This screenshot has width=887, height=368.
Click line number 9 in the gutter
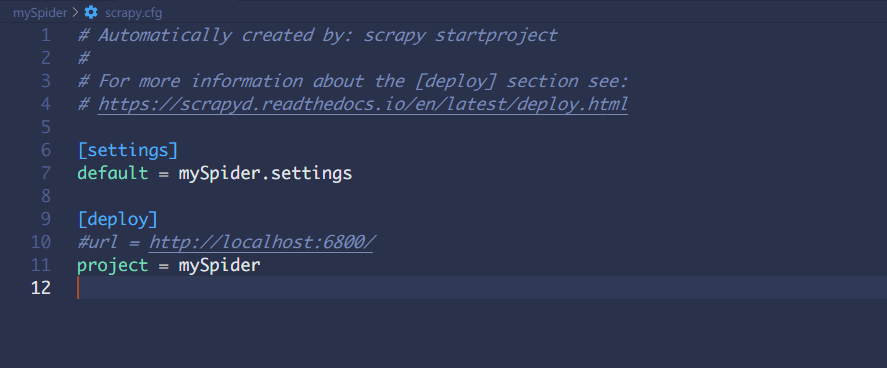coord(45,219)
